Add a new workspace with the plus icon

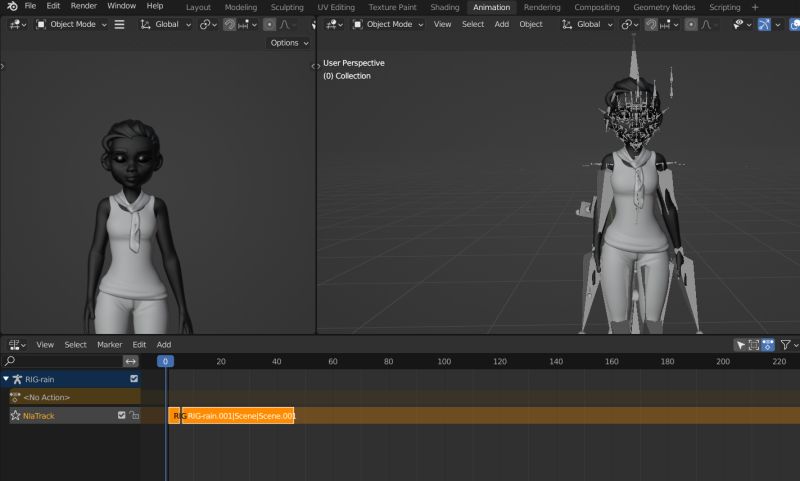pos(755,7)
